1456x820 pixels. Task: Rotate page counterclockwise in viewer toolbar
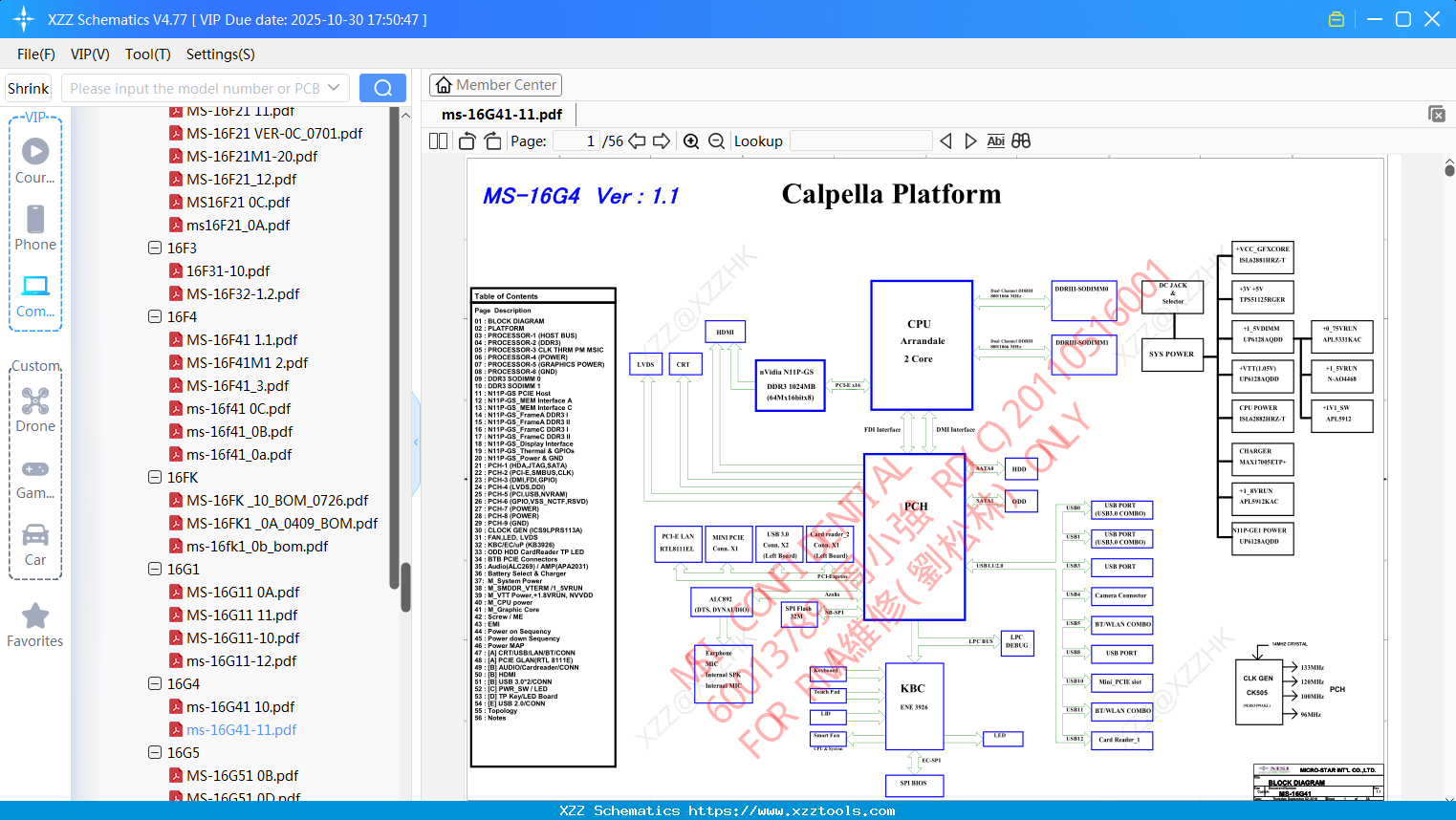pyautogui.click(x=467, y=141)
